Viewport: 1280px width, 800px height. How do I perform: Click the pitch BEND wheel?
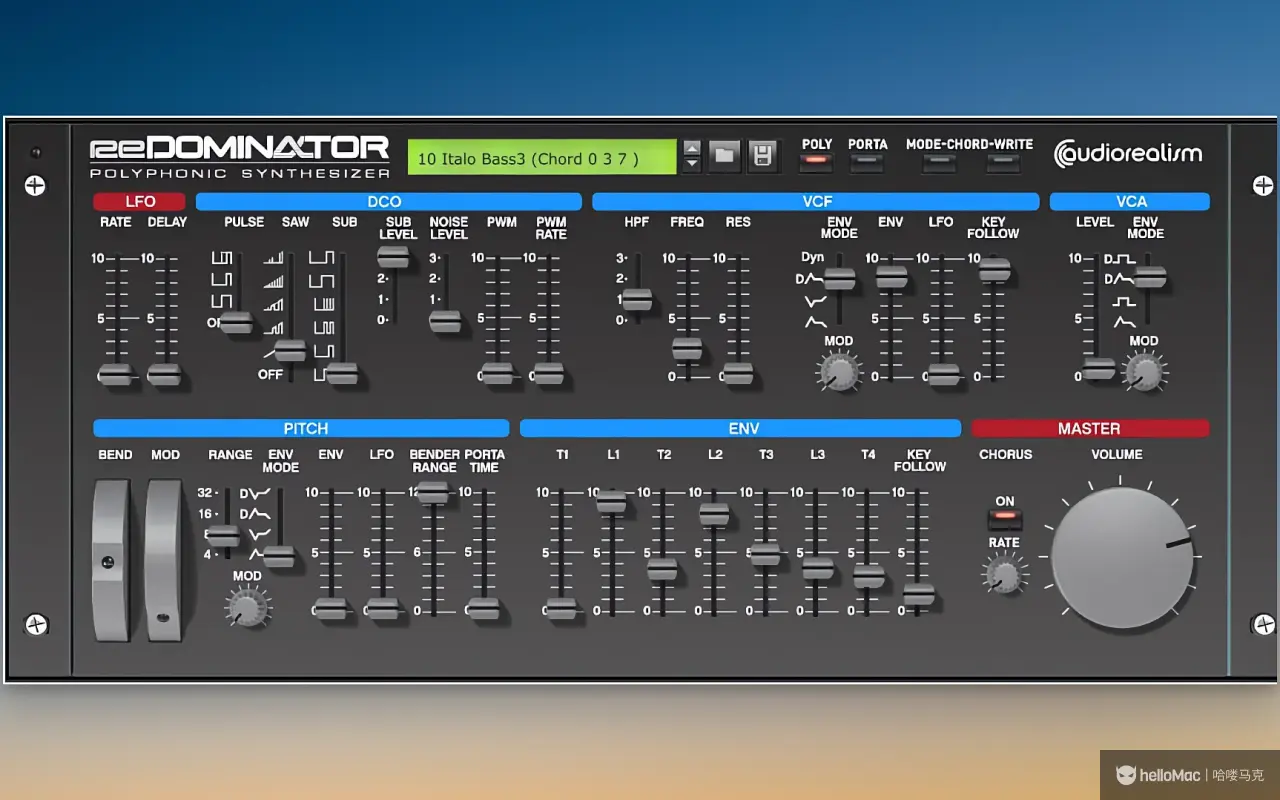point(111,560)
